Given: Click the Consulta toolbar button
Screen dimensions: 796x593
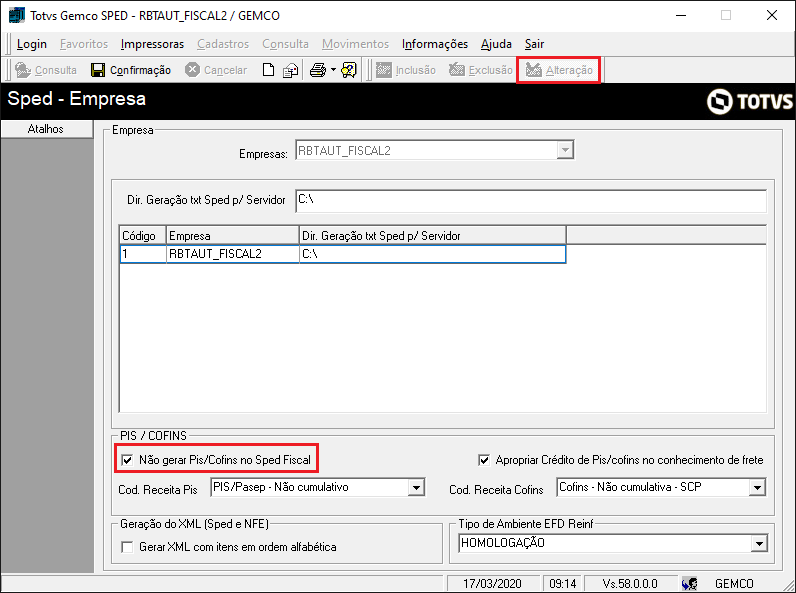Looking at the screenshot, I should [46, 70].
